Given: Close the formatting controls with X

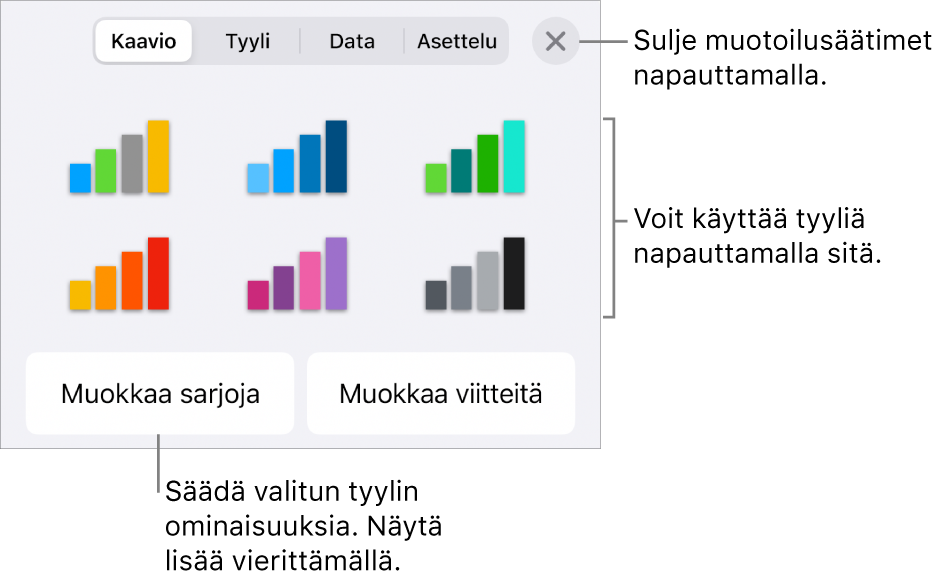Looking at the screenshot, I should [556, 42].
